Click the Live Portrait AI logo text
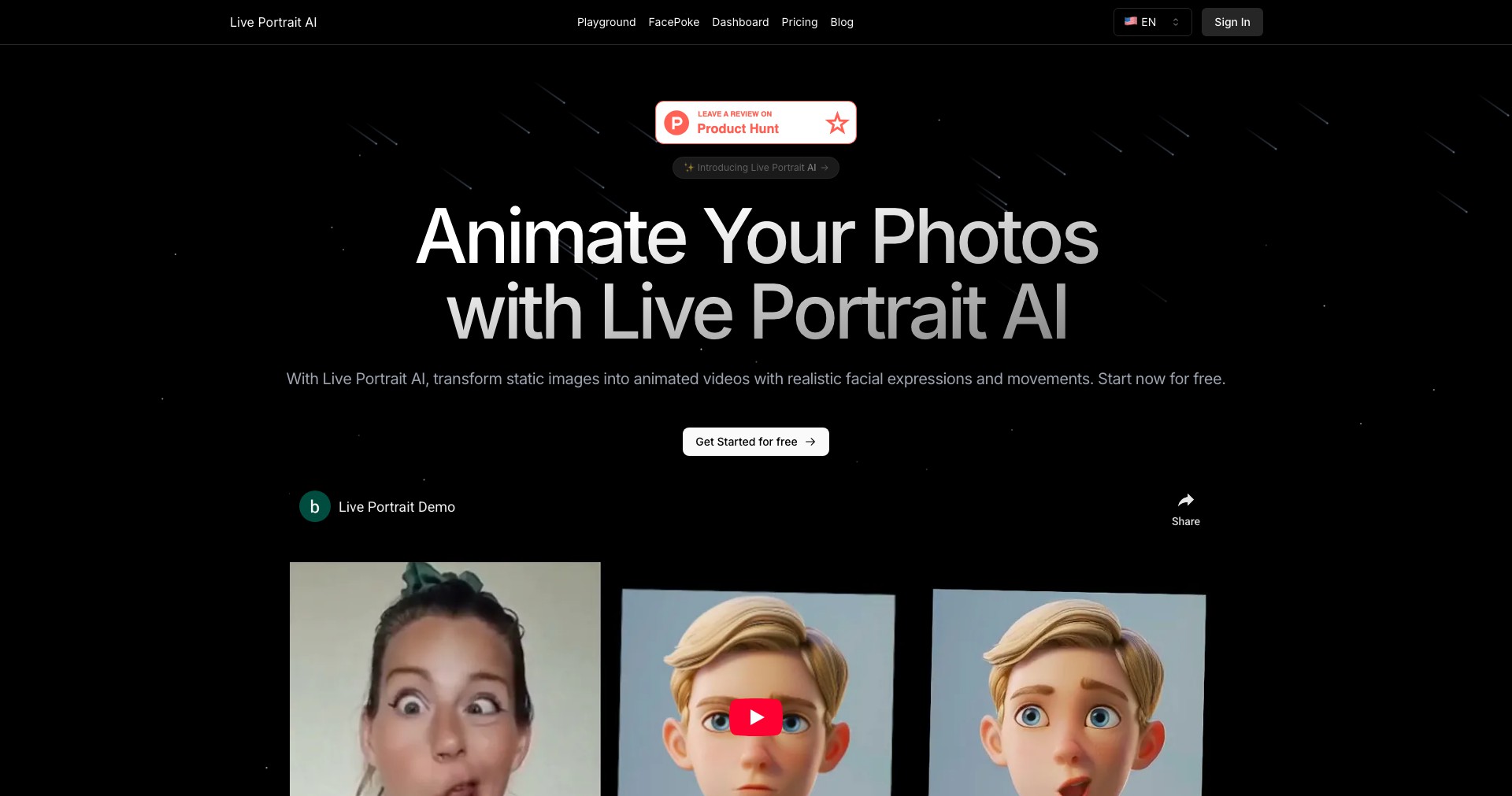Screen dimensions: 1512x796 [273, 22]
